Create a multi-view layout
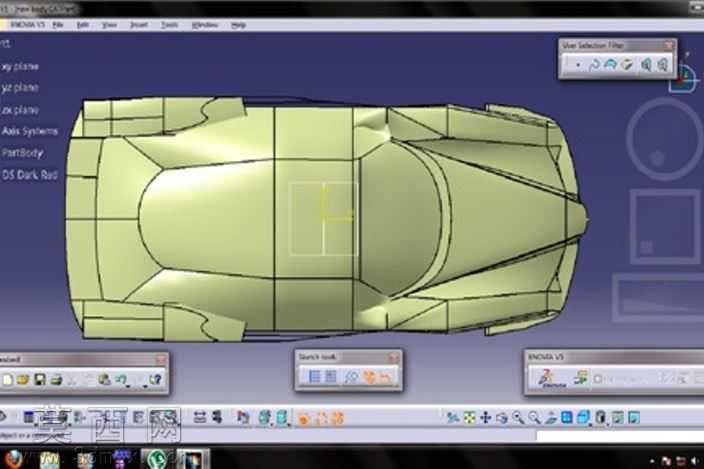This screenshot has width=704, height=469. [567, 418]
